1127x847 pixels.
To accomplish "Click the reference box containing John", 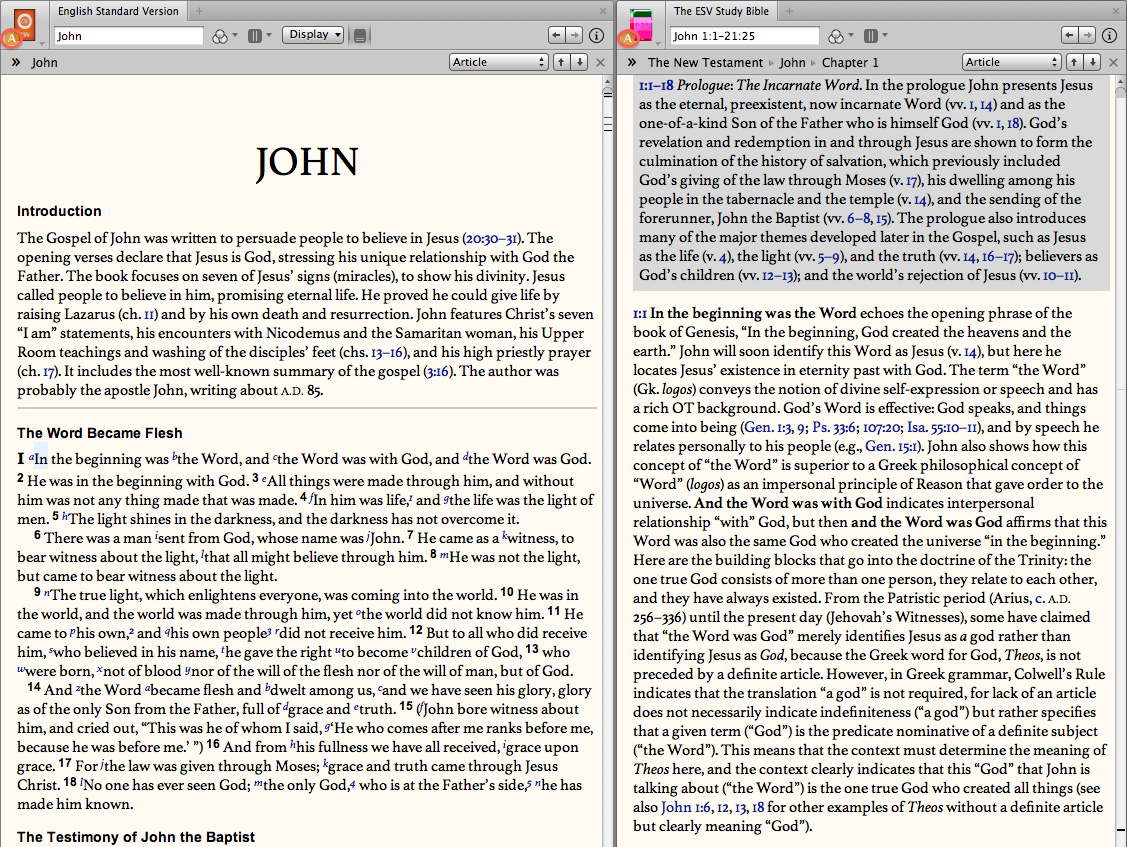I will click(129, 36).
